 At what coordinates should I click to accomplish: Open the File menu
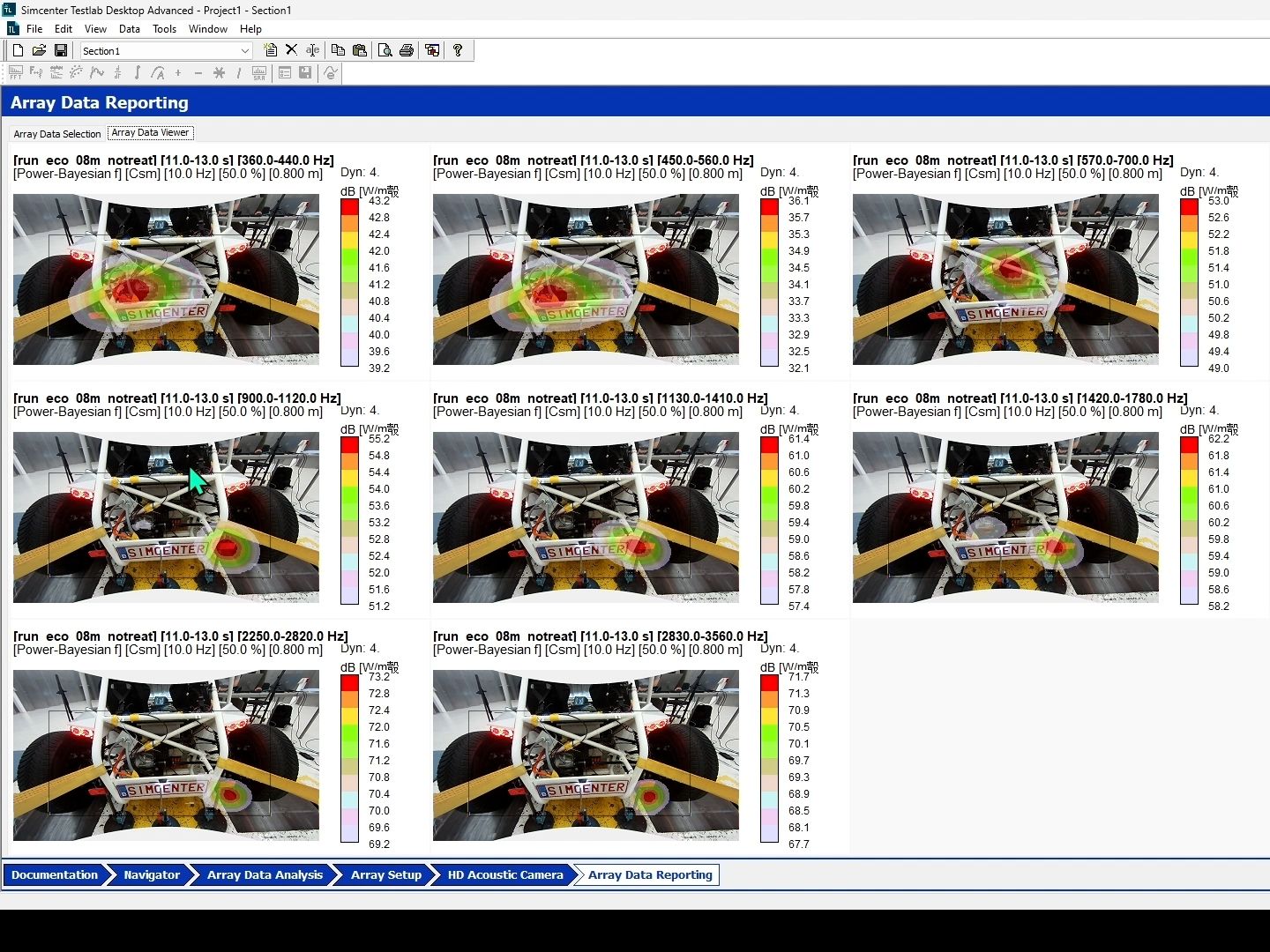(x=34, y=29)
